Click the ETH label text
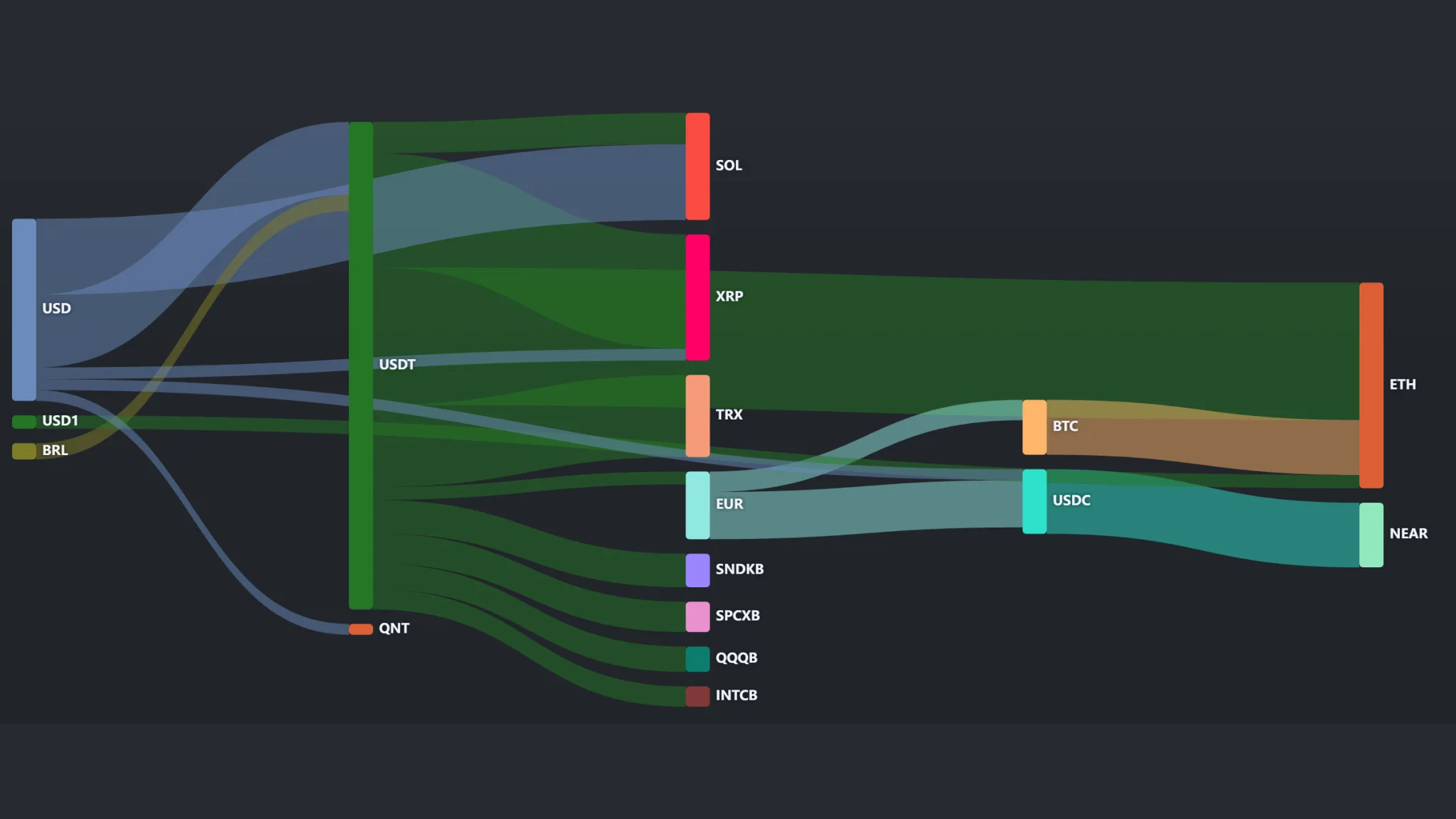Viewport: 1456px width, 819px height. [1403, 385]
